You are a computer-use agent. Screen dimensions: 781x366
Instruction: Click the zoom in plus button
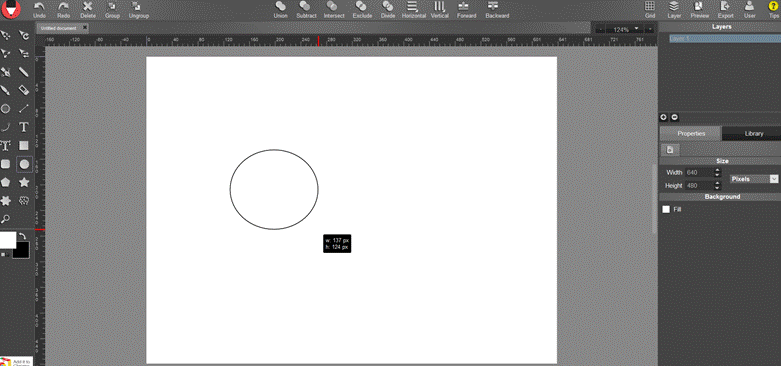pyautogui.click(x=650, y=29)
